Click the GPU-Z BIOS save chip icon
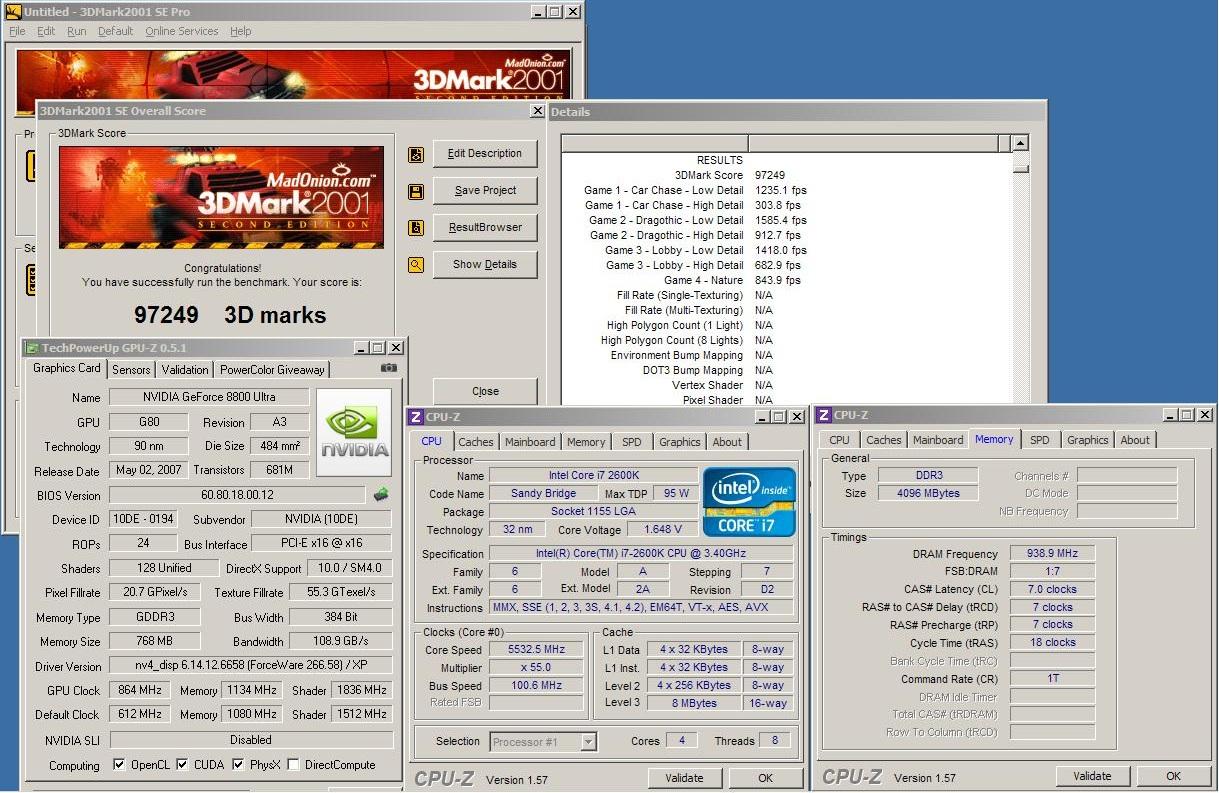Screen dimensions: 1219x793 pos(381,494)
